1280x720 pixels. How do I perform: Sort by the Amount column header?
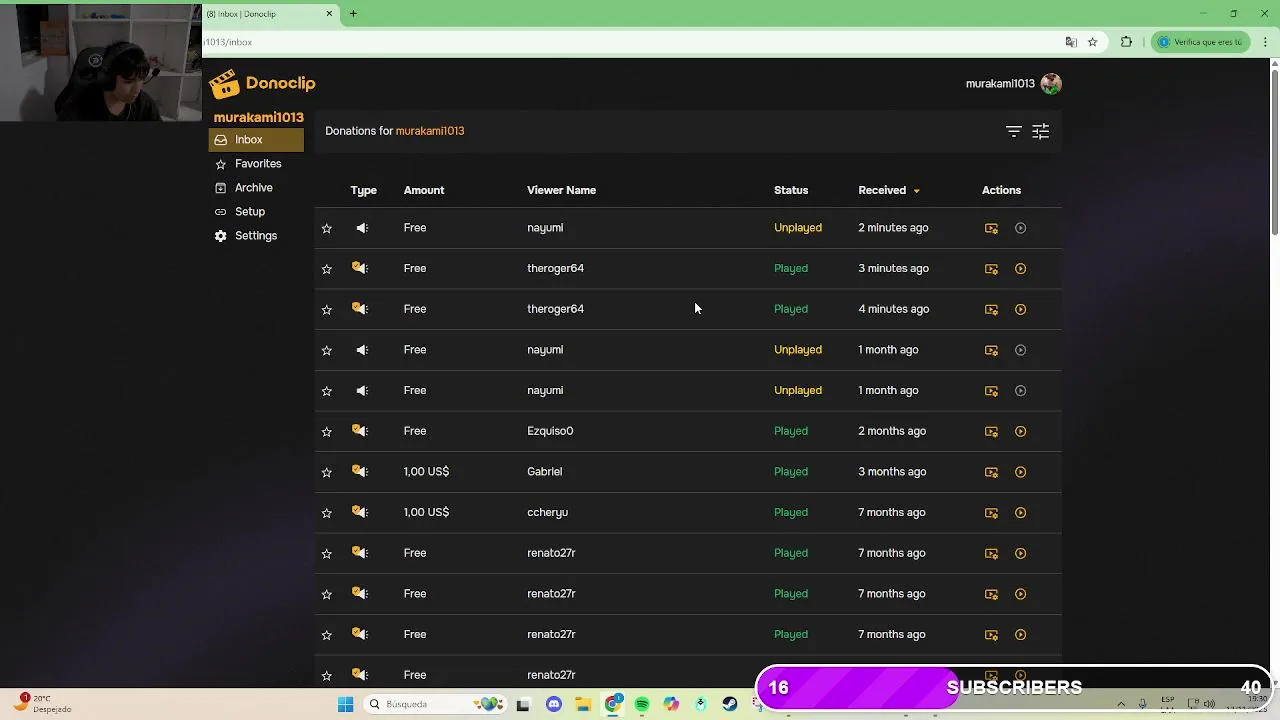[424, 190]
